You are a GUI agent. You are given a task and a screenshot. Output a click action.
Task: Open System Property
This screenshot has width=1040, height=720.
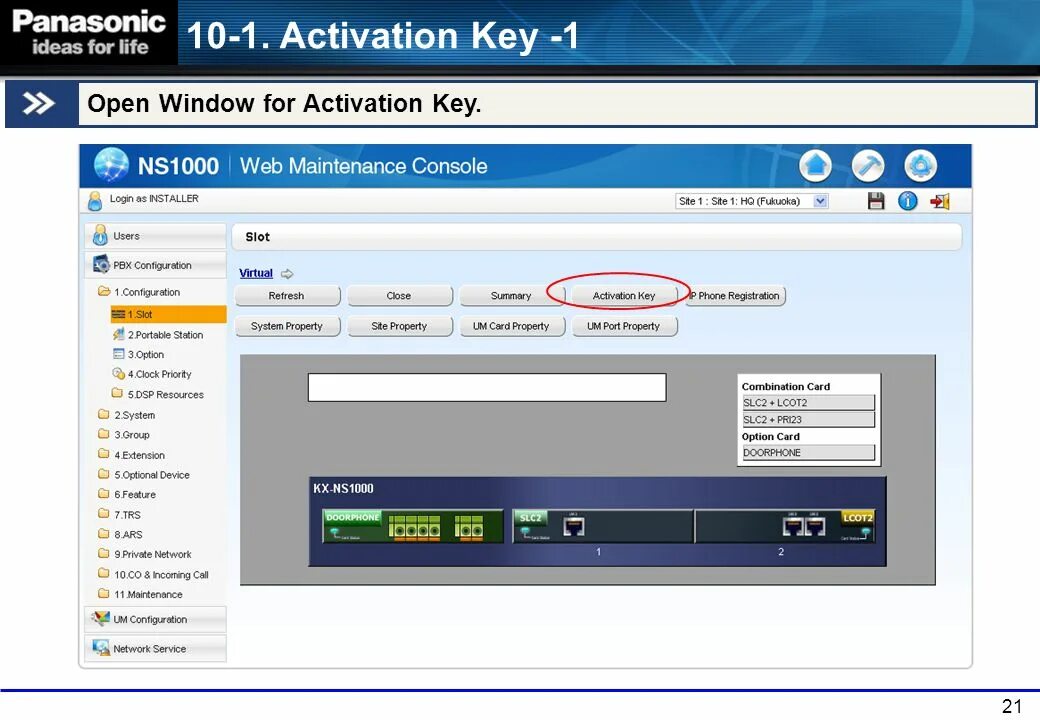click(x=287, y=326)
